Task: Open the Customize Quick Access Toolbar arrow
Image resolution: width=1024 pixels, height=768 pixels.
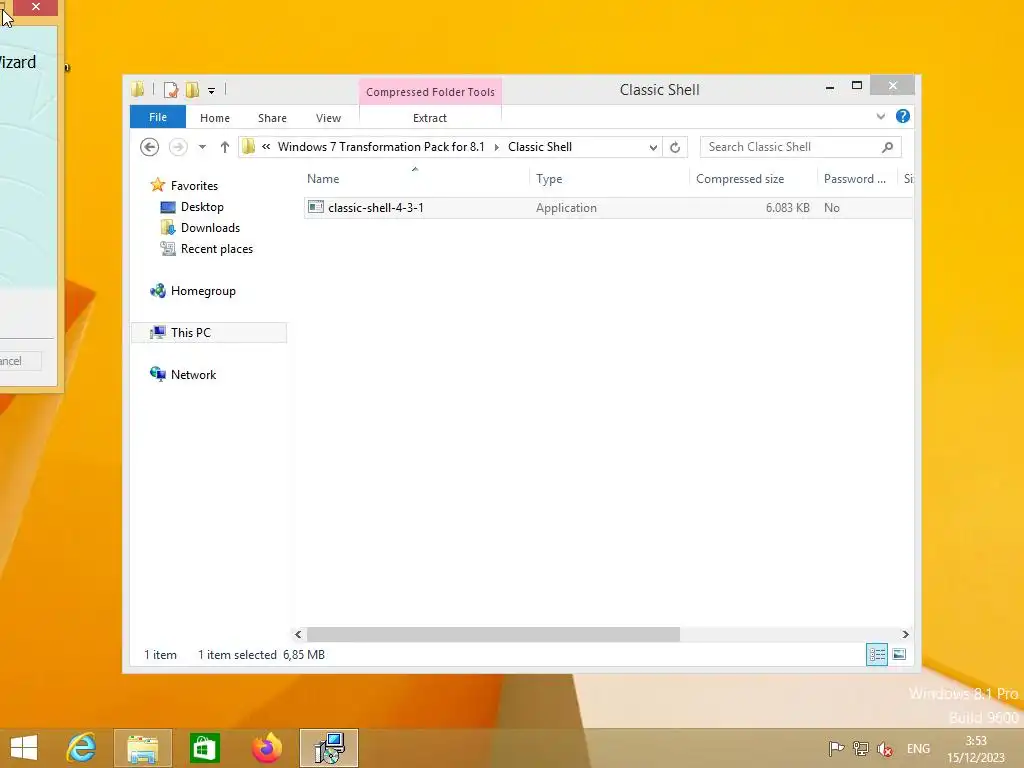Action: pyautogui.click(x=212, y=91)
